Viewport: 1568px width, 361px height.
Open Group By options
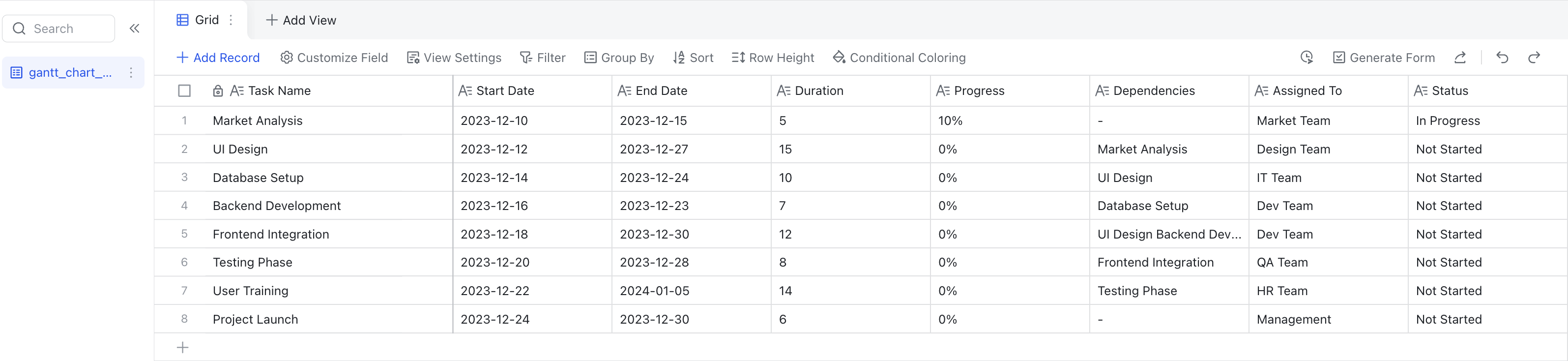[x=618, y=58]
